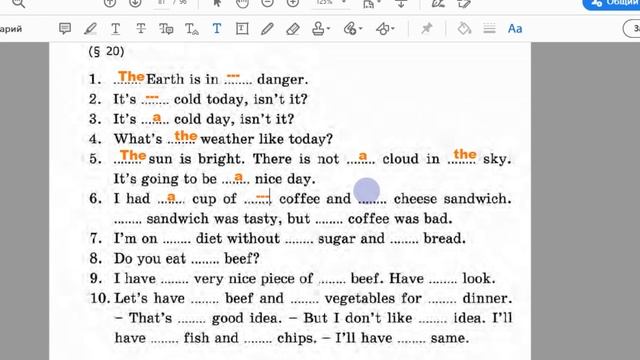The width and height of the screenshot is (640, 360).
Task: Select the sticky note comment tool
Action: point(65,29)
